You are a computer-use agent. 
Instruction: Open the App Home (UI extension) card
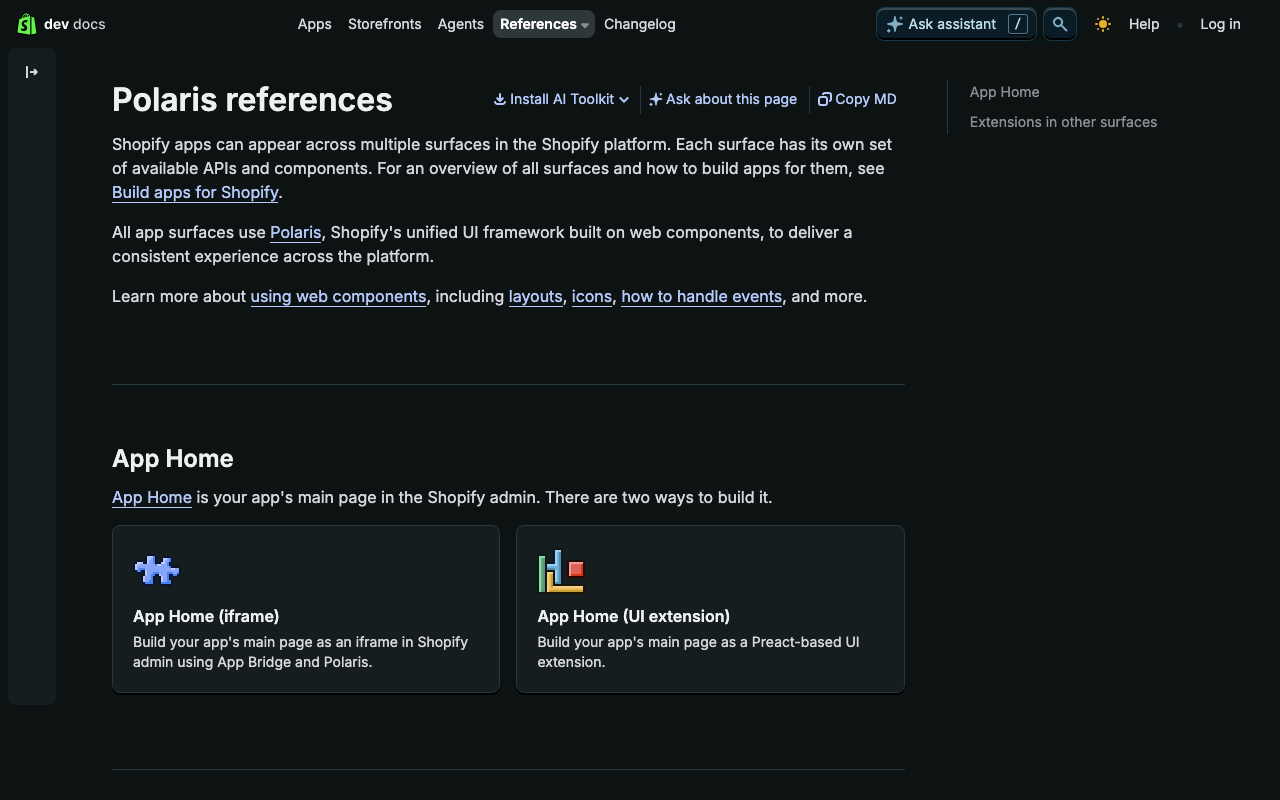(710, 609)
